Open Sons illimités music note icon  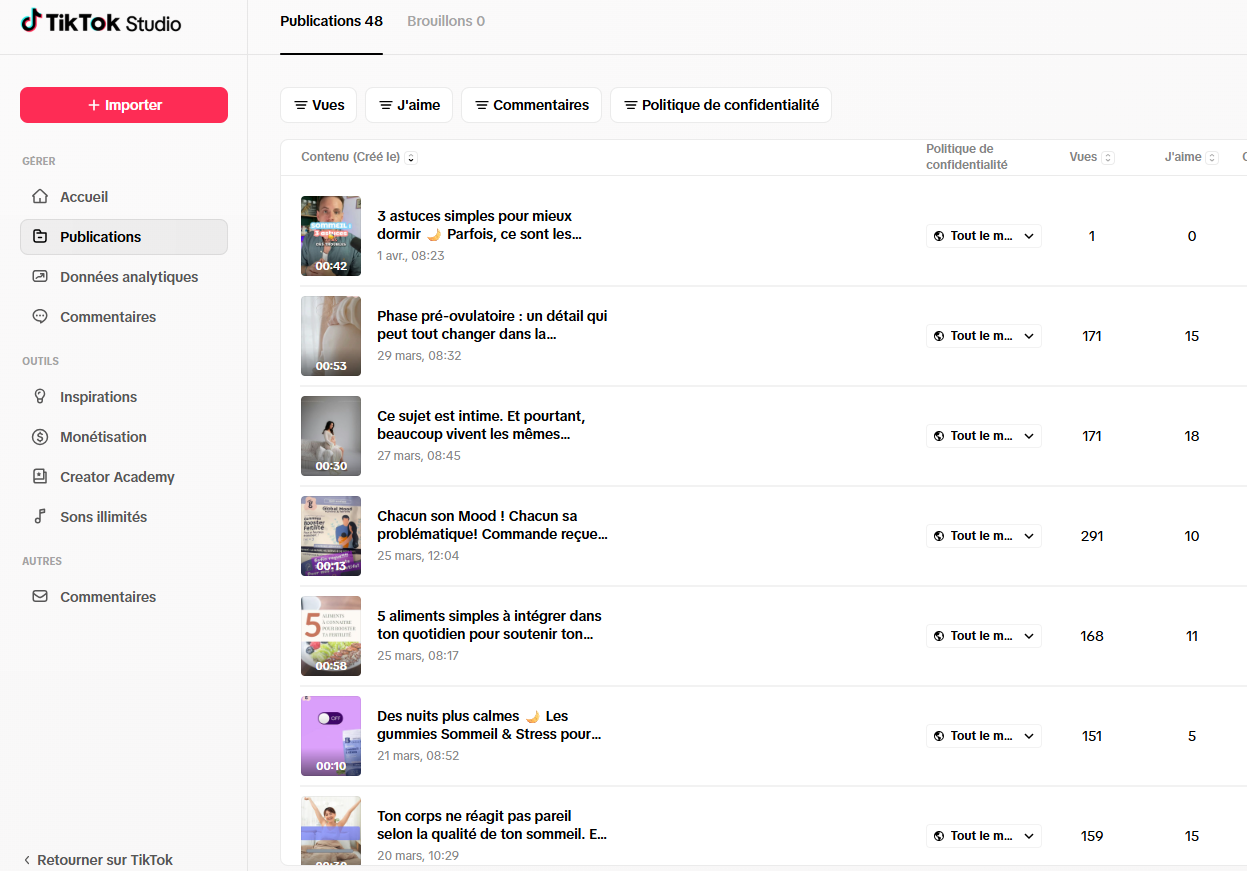tap(40, 517)
